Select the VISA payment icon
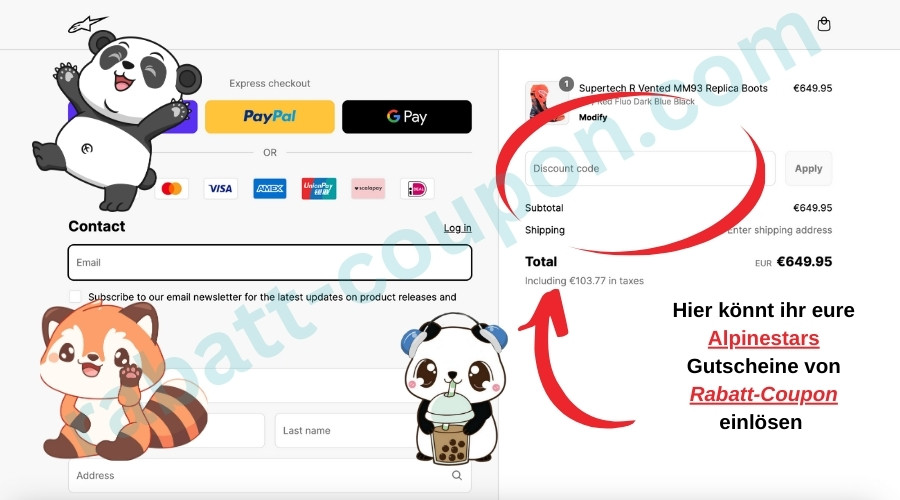The width and height of the screenshot is (900, 500). pos(220,188)
